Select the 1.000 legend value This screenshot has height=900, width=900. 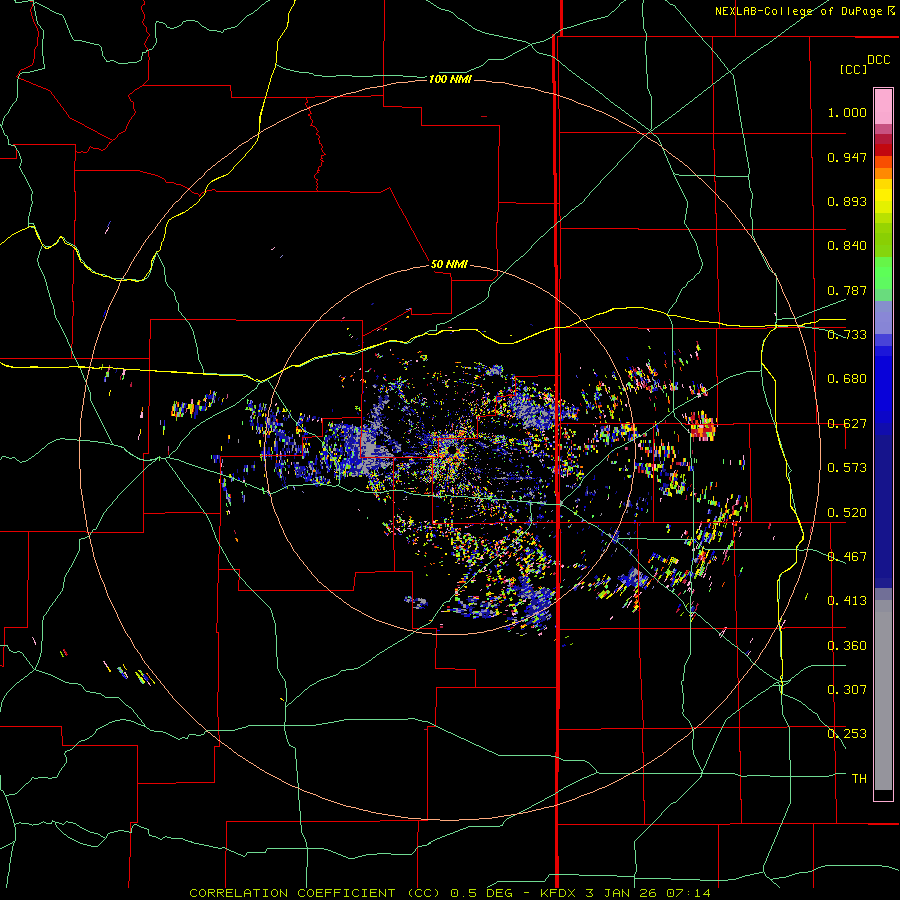pyautogui.click(x=847, y=112)
